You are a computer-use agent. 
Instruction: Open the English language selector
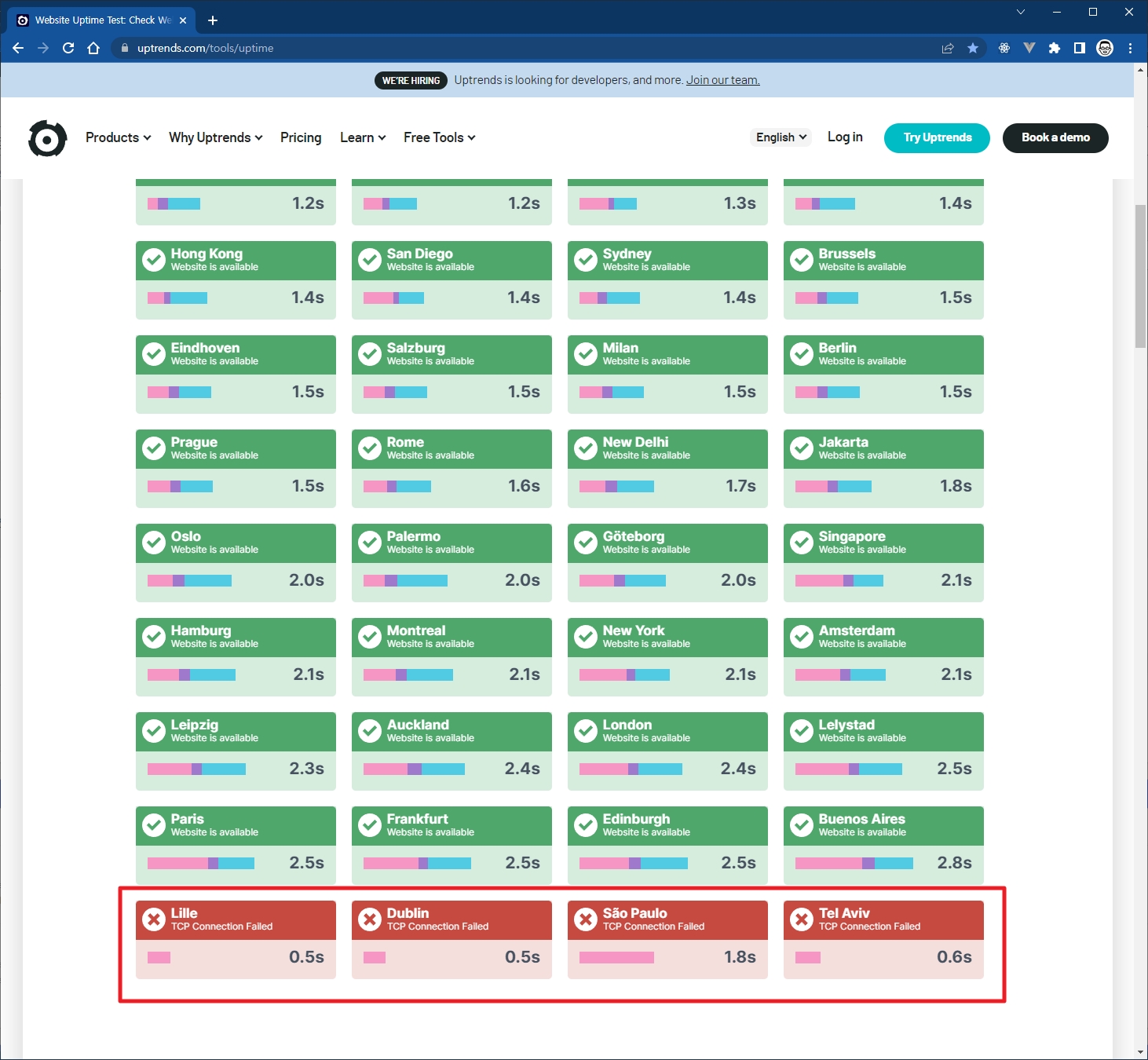(x=781, y=137)
